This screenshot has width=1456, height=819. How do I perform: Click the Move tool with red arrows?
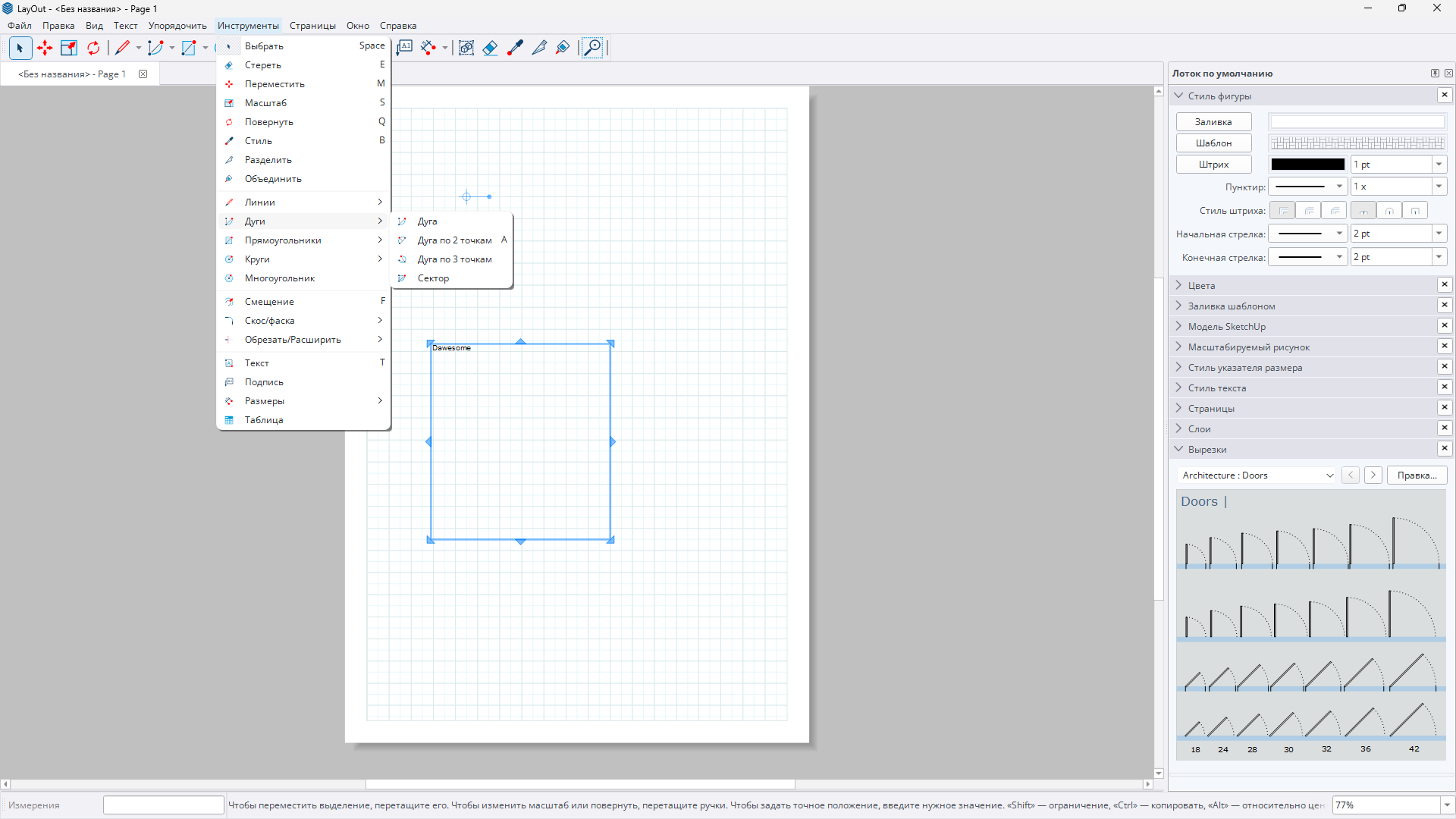pyautogui.click(x=45, y=48)
